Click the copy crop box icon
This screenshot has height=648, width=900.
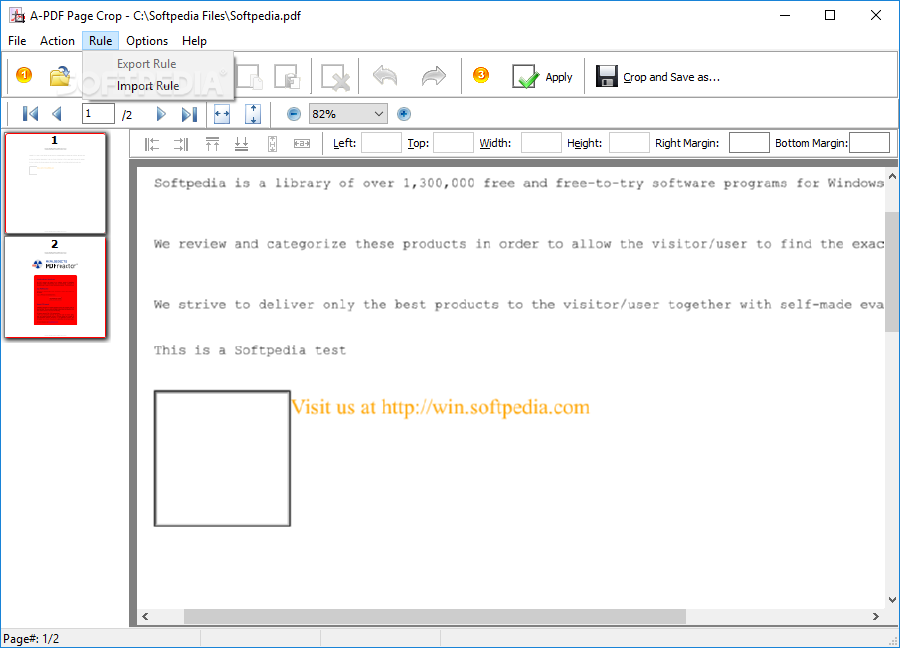249,76
